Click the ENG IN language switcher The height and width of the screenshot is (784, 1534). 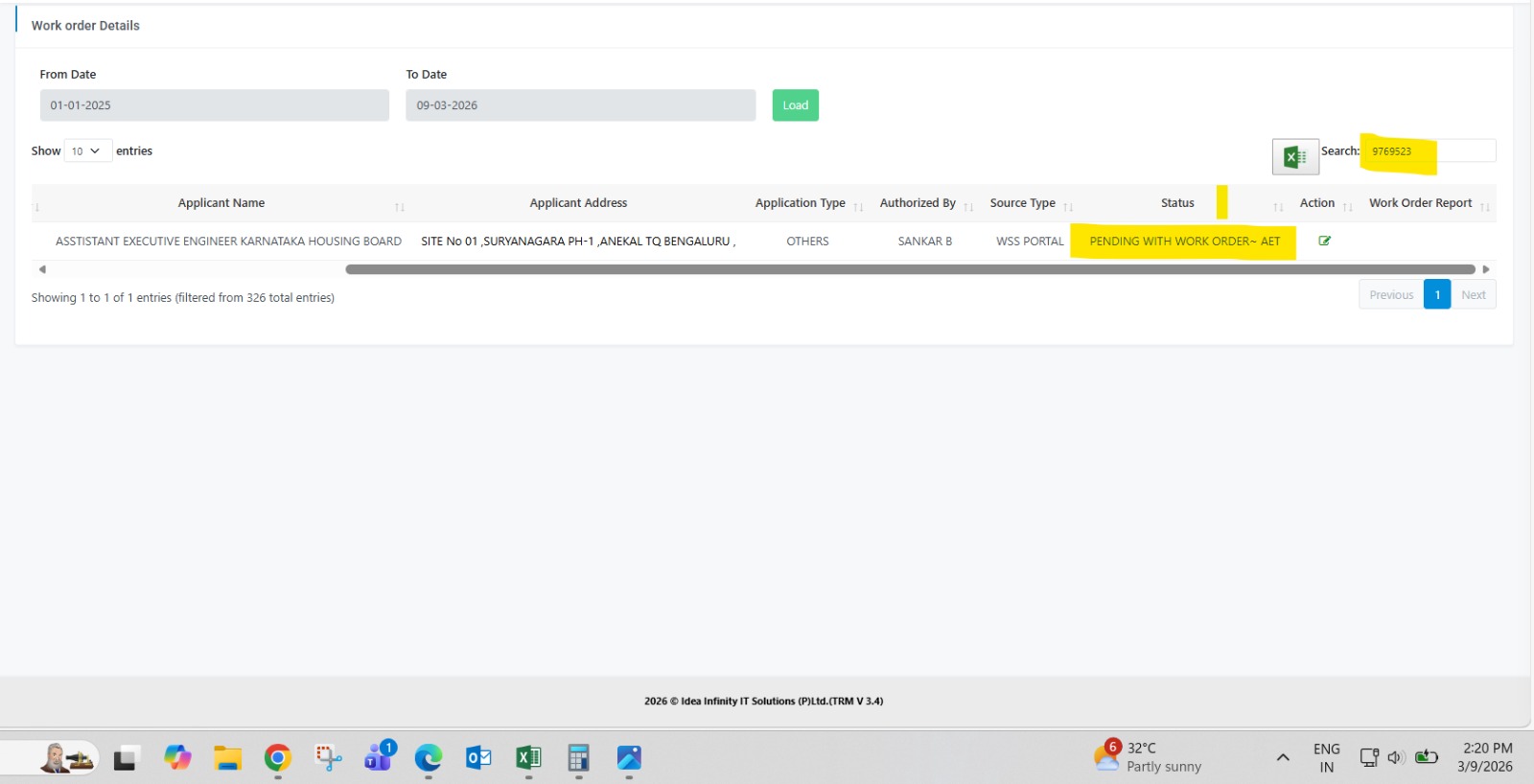pyautogui.click(x=1327, y=757)
